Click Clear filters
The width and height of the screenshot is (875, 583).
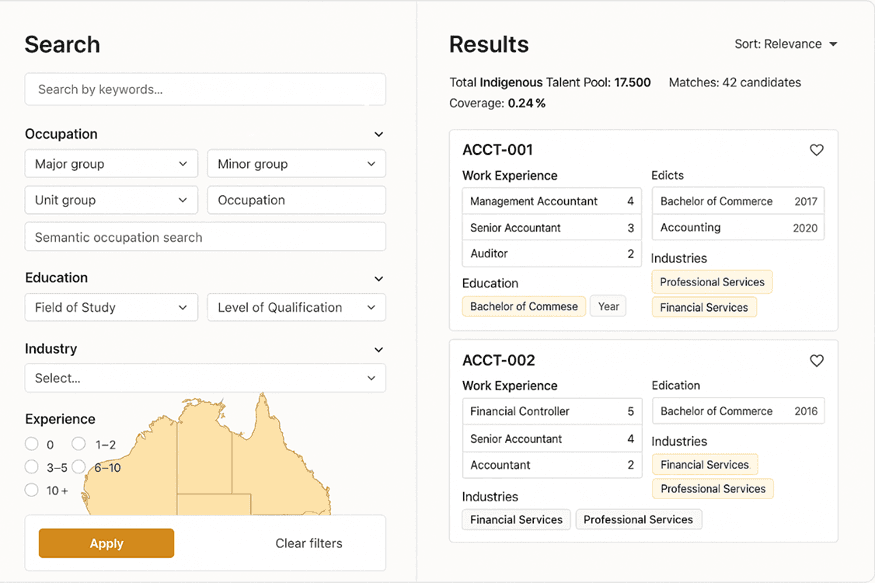pyautogui.click(x=309, y=543)
